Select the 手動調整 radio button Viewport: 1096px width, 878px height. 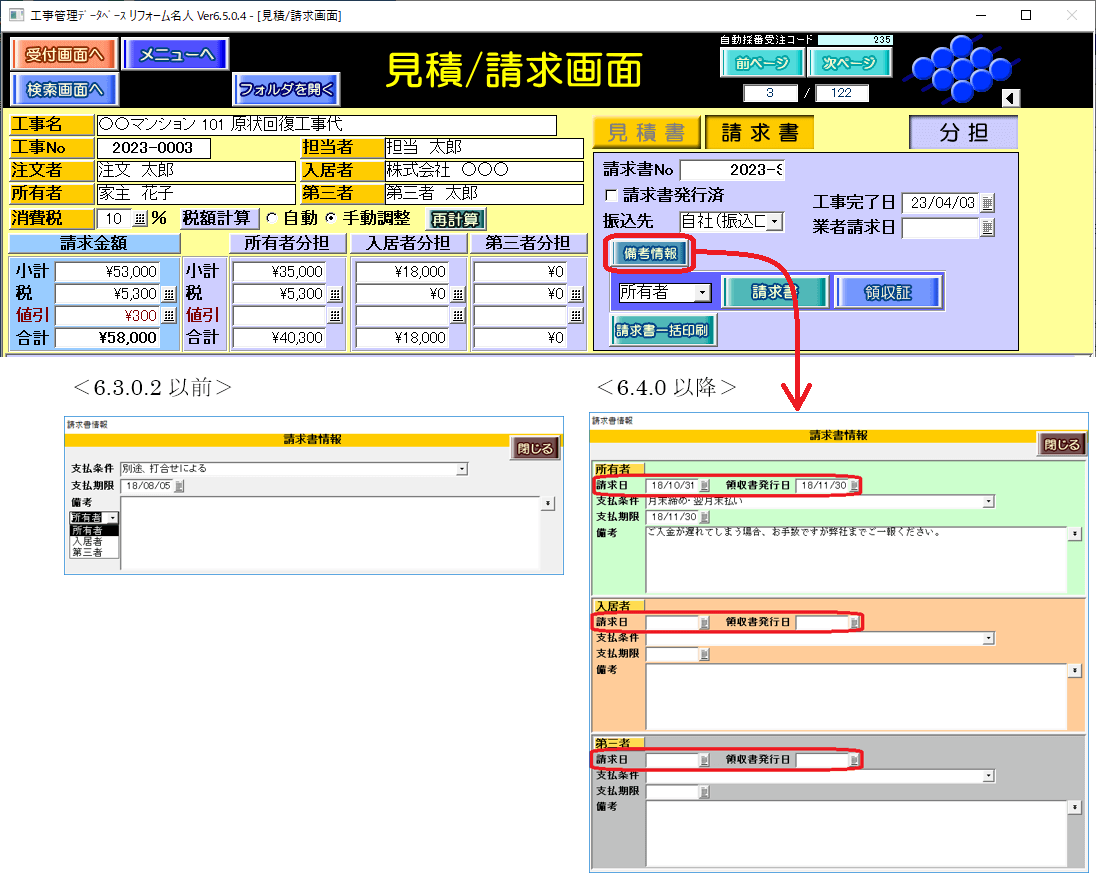332,219
